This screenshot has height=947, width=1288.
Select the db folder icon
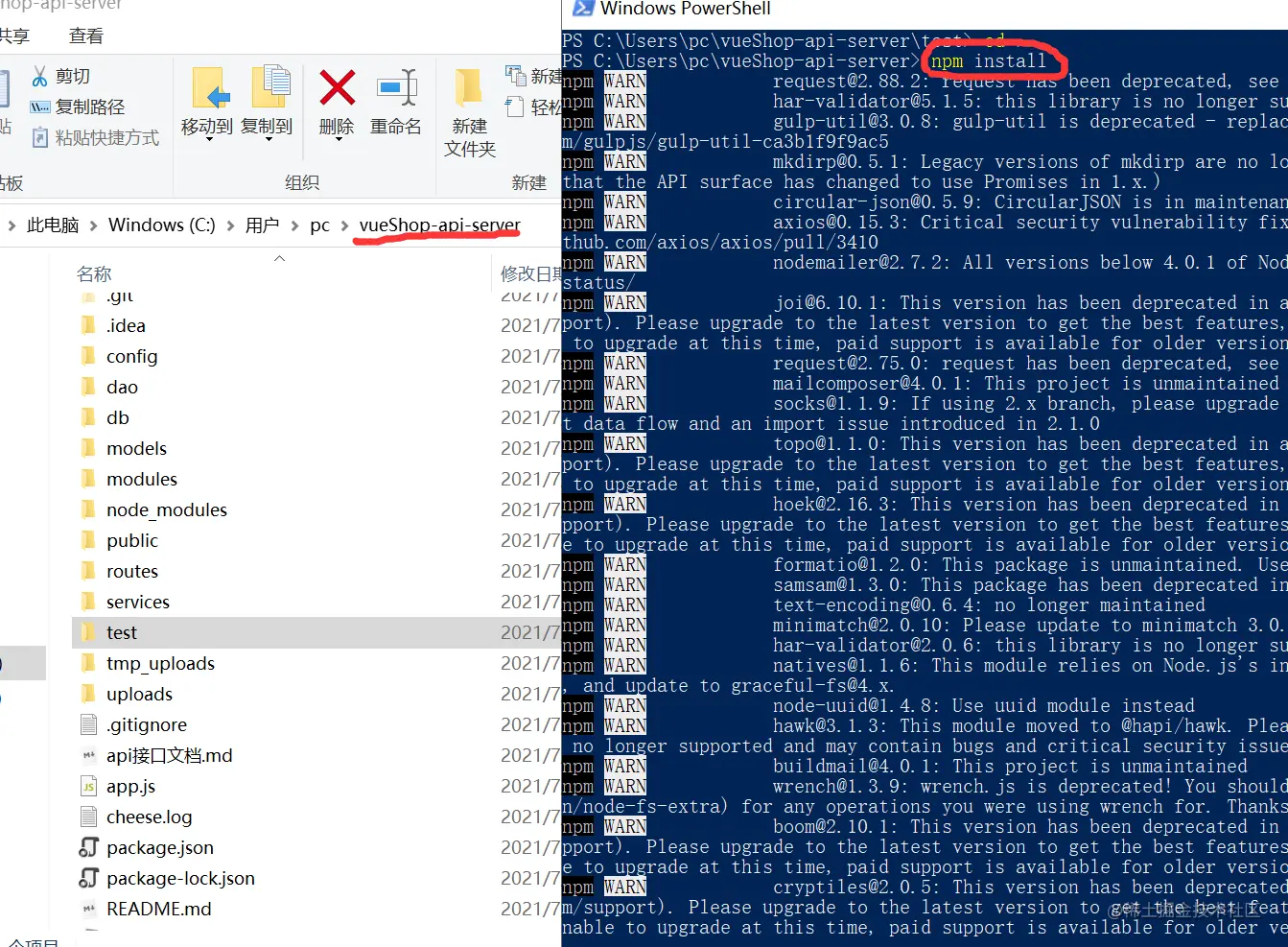tap(88, 417)
